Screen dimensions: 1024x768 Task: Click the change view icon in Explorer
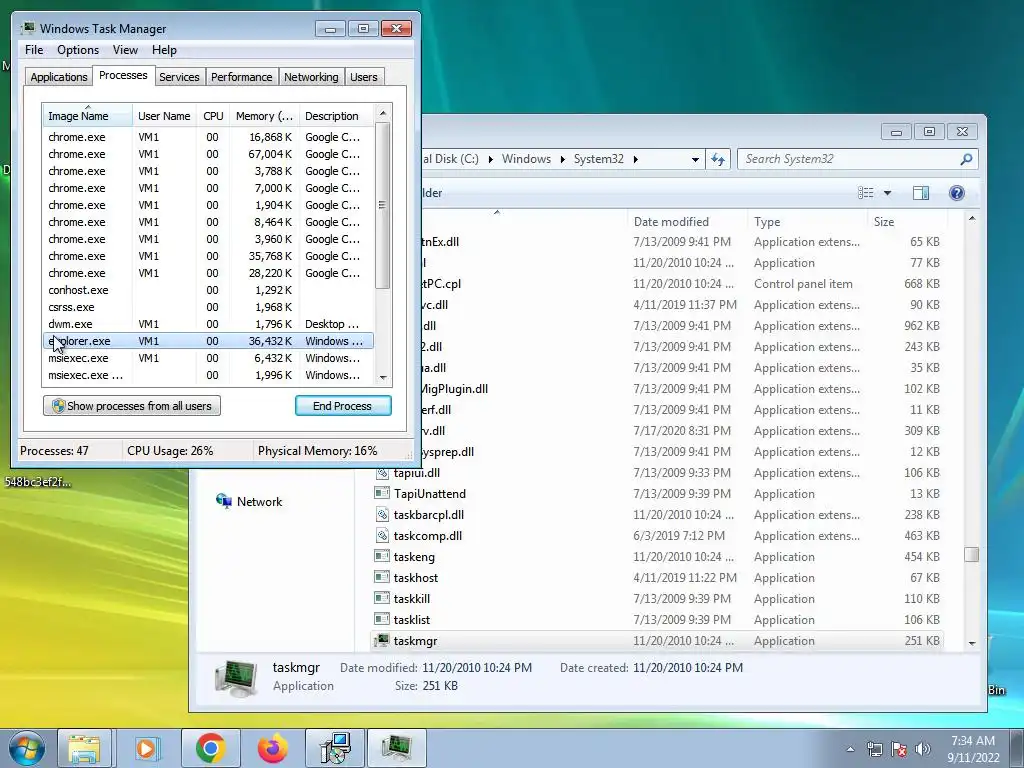click(866, 193)
